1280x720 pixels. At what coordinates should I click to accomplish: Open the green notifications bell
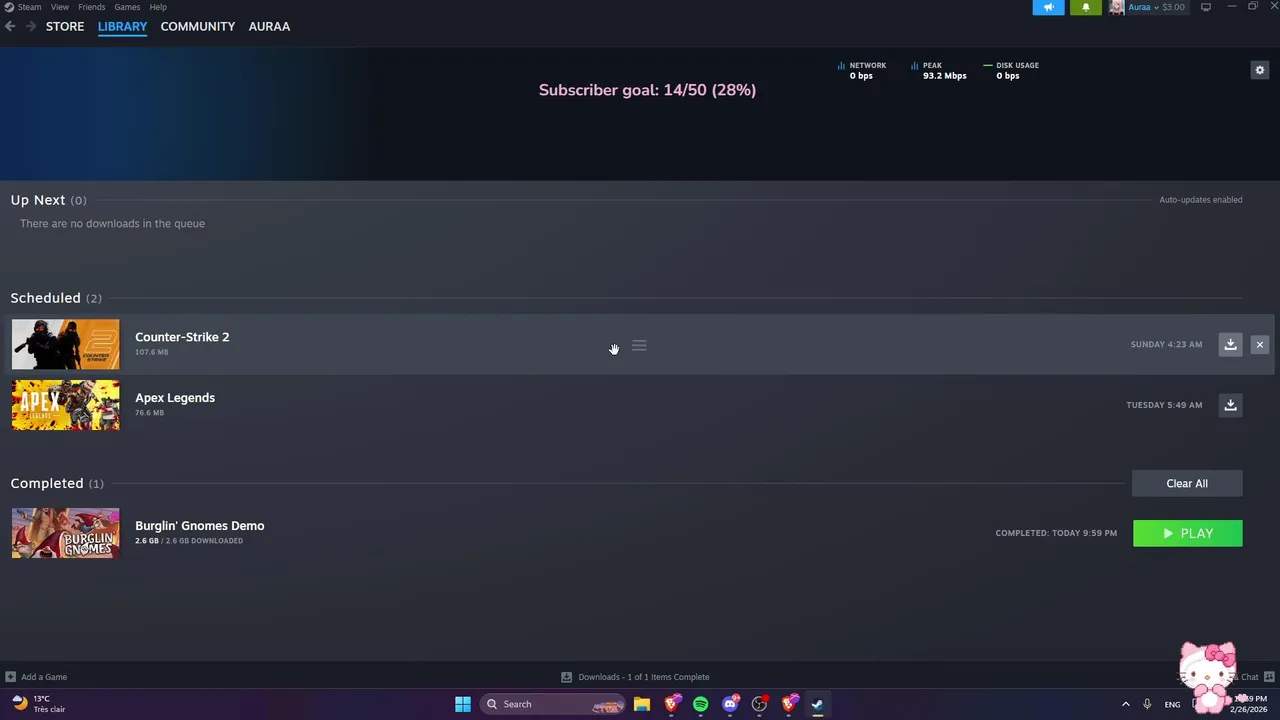pos(1086,7)
